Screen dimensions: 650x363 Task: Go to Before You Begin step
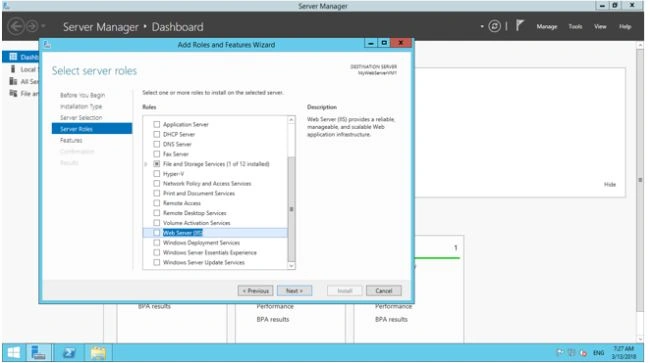click(82, 95)
